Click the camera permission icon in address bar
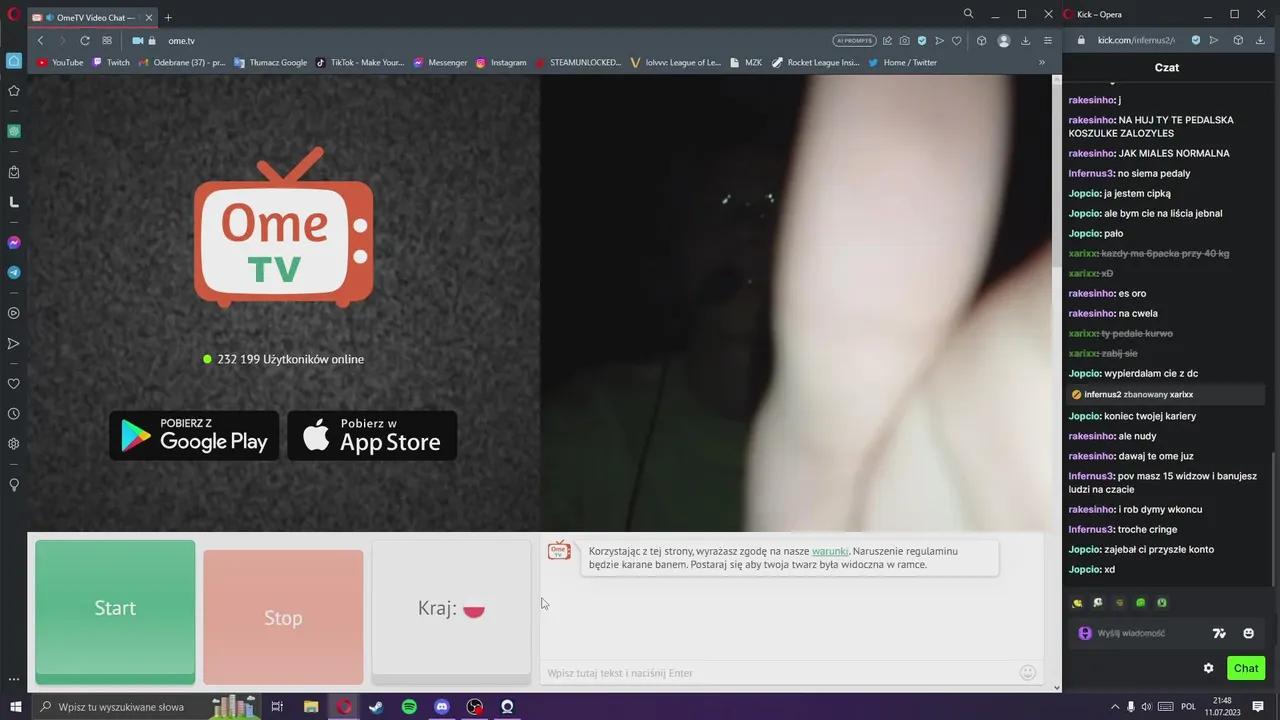Viewport: 1280px width, 720px height. [138, 41]
